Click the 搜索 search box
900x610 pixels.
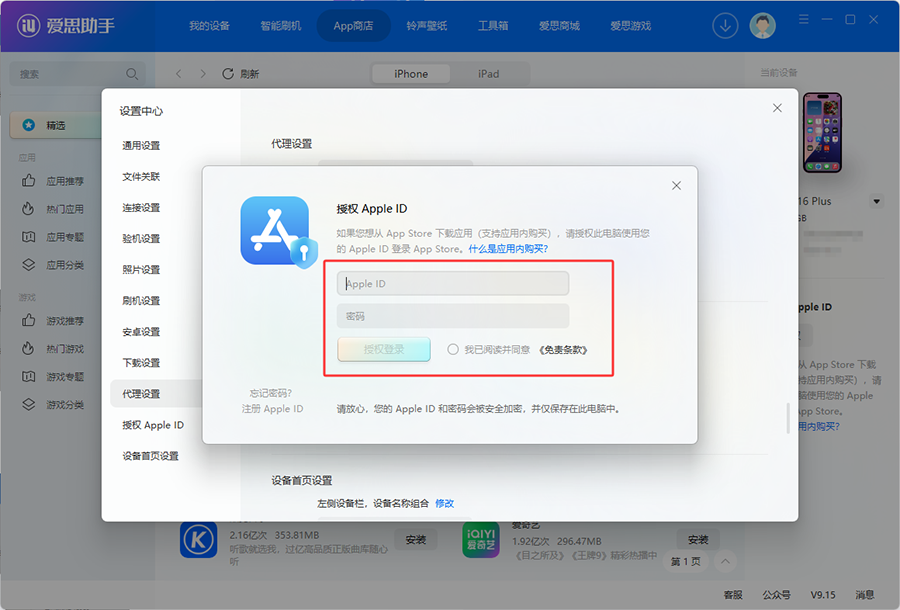(x=77, y=74)
